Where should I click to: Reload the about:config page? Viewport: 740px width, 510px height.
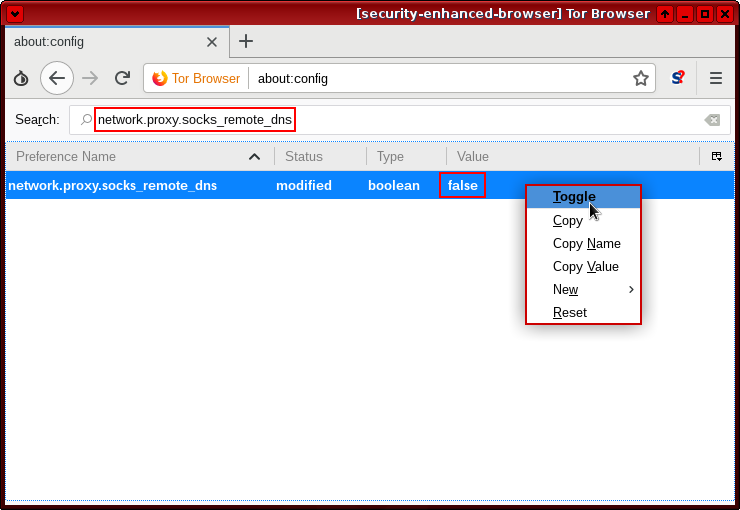122,78
